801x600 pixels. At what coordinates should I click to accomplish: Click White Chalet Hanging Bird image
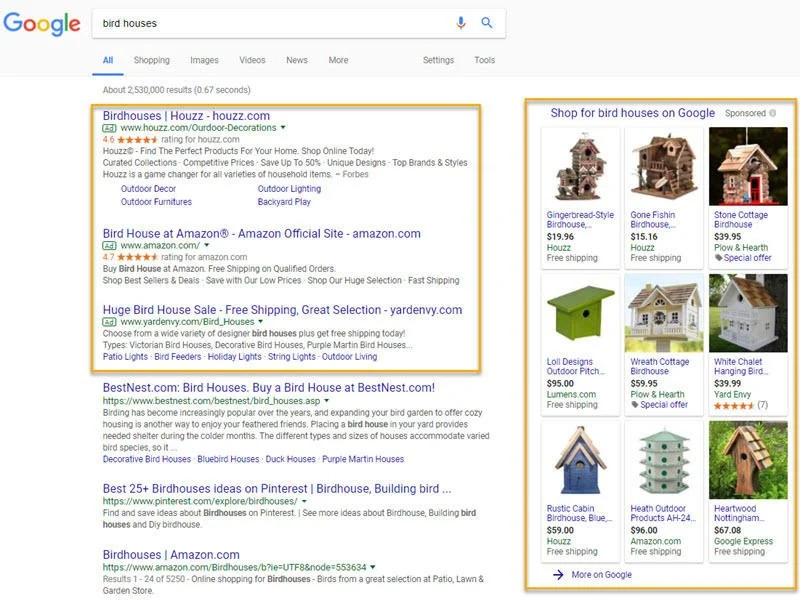tap(748, 313)
